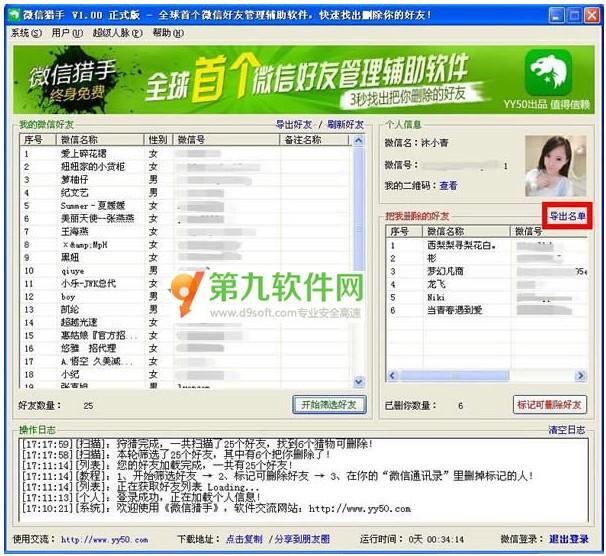606x556 pixels.
Task: Click the 17:17:59 扫描 log entry
Action: 197,444
